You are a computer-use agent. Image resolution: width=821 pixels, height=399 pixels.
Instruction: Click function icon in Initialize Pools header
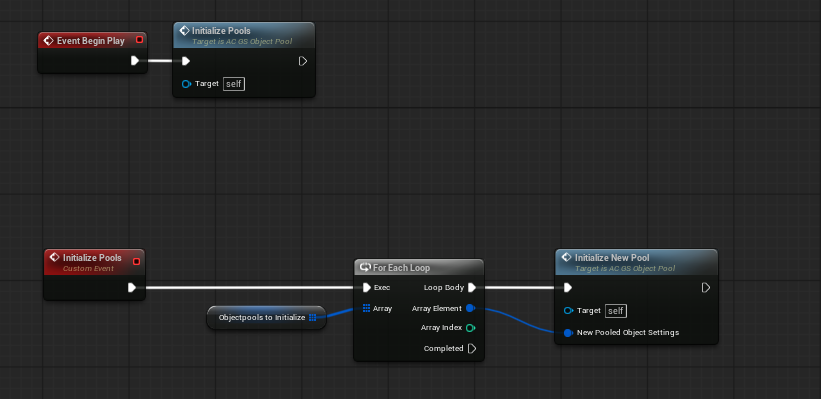184,31
